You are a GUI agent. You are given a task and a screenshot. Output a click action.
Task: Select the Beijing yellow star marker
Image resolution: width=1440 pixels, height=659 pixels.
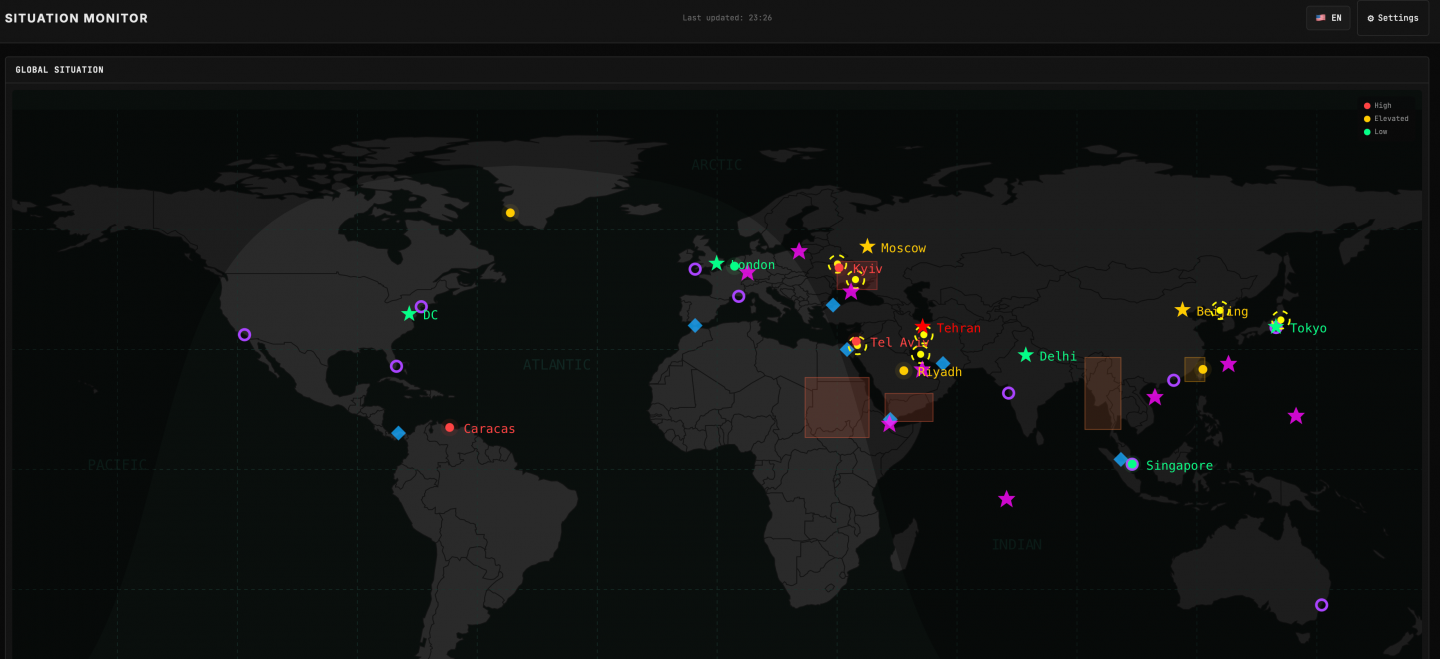click(x=1182, y=310)
